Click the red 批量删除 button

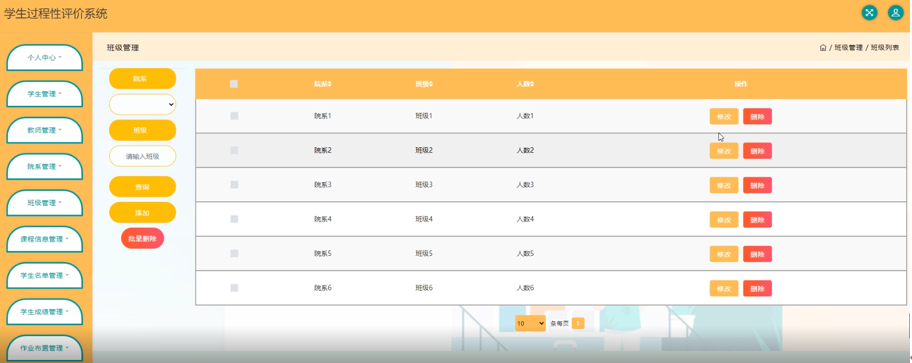coord(142,238)
